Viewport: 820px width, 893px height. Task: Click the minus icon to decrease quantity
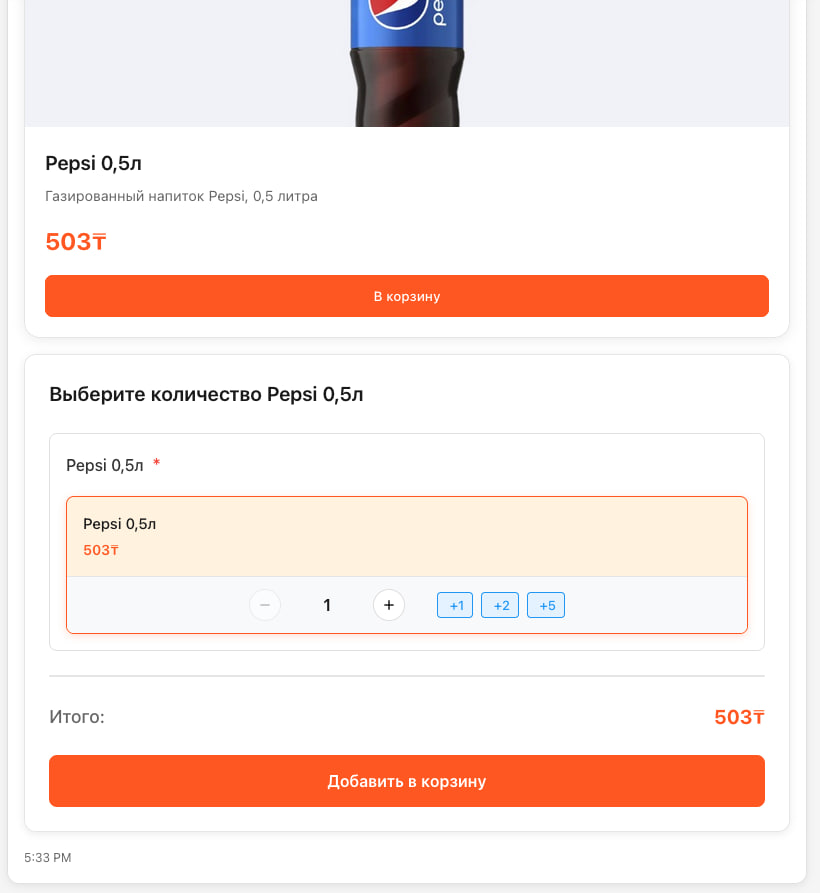[x=265, y=605]
